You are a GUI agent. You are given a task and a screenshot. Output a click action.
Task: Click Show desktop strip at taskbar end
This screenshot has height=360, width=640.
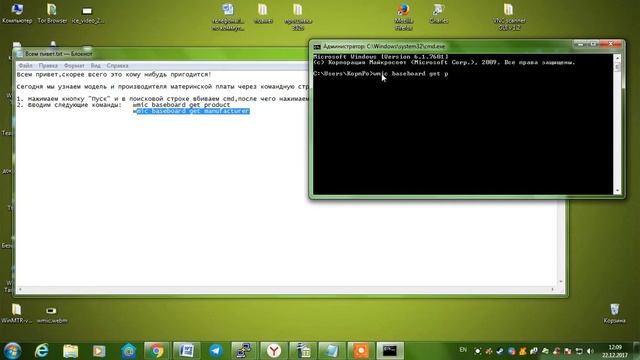[637, 351]
